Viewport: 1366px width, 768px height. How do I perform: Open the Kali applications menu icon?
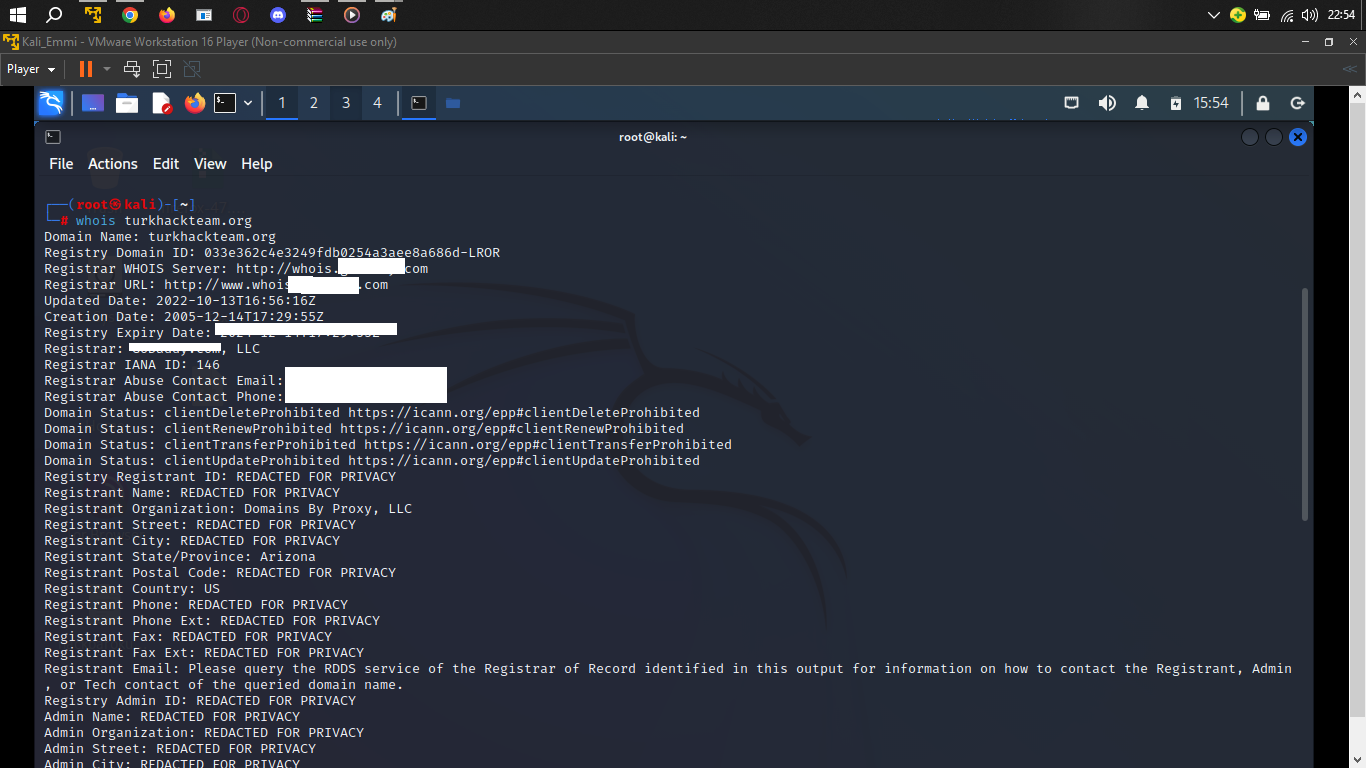click(51, 102)
